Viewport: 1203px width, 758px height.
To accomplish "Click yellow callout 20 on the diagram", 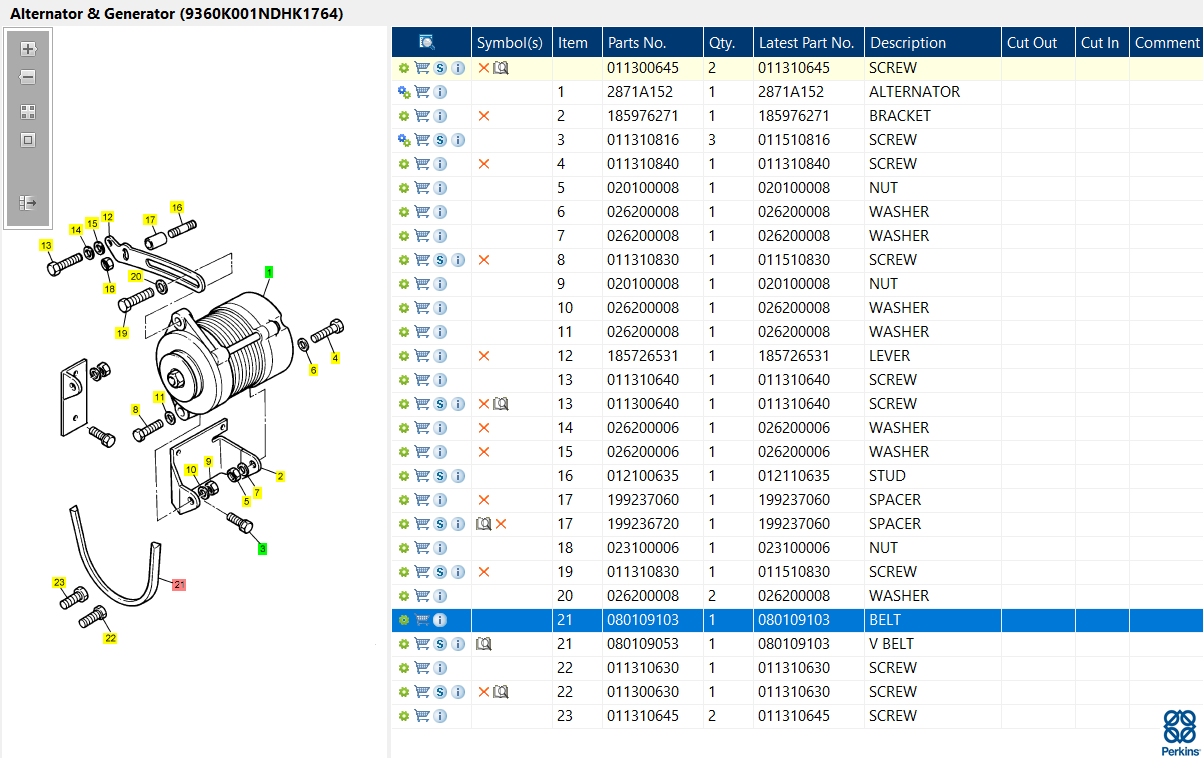I will click(x=136, y=276).
